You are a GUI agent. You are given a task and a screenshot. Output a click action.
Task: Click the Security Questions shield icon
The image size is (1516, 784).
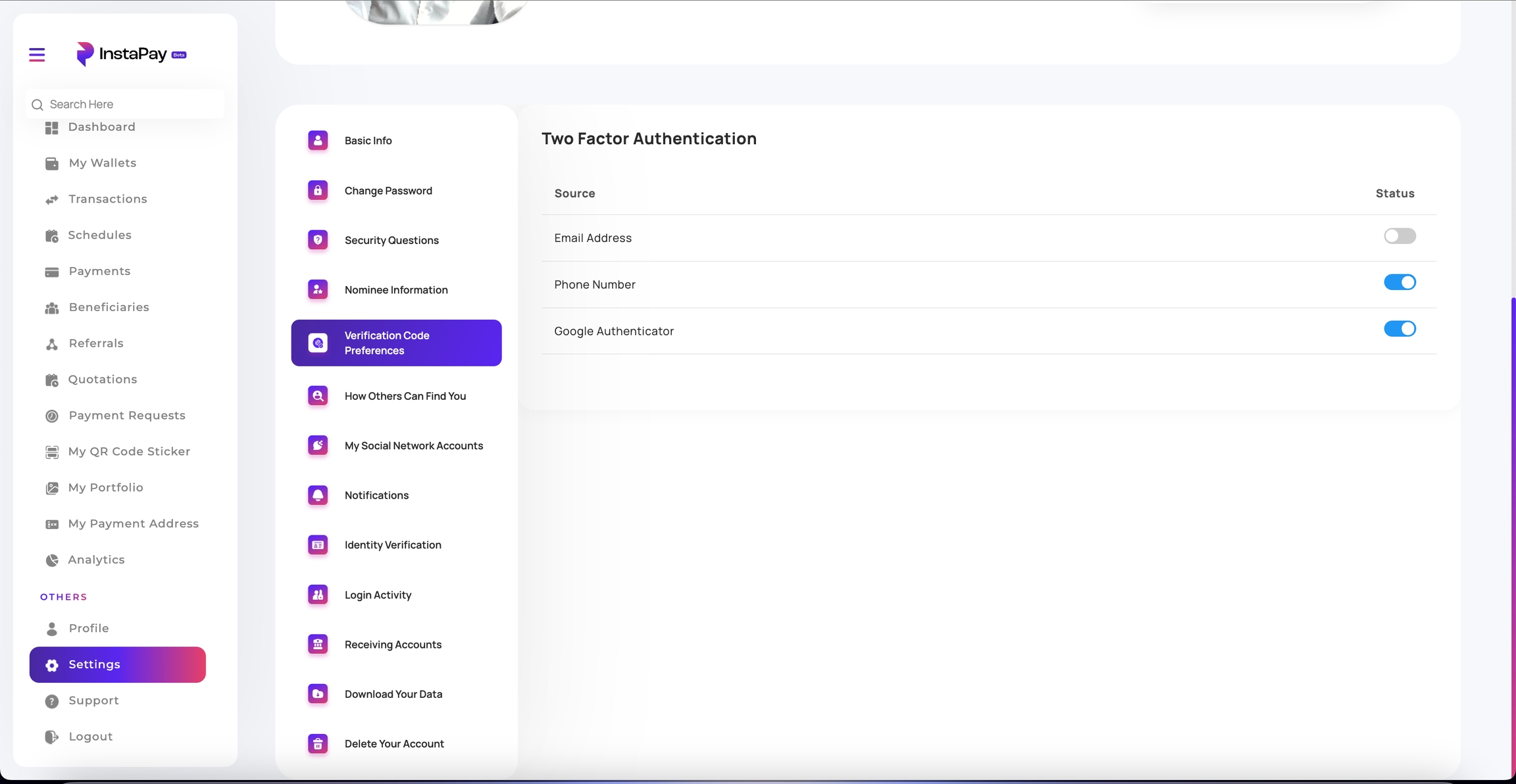tap(318, 240)
